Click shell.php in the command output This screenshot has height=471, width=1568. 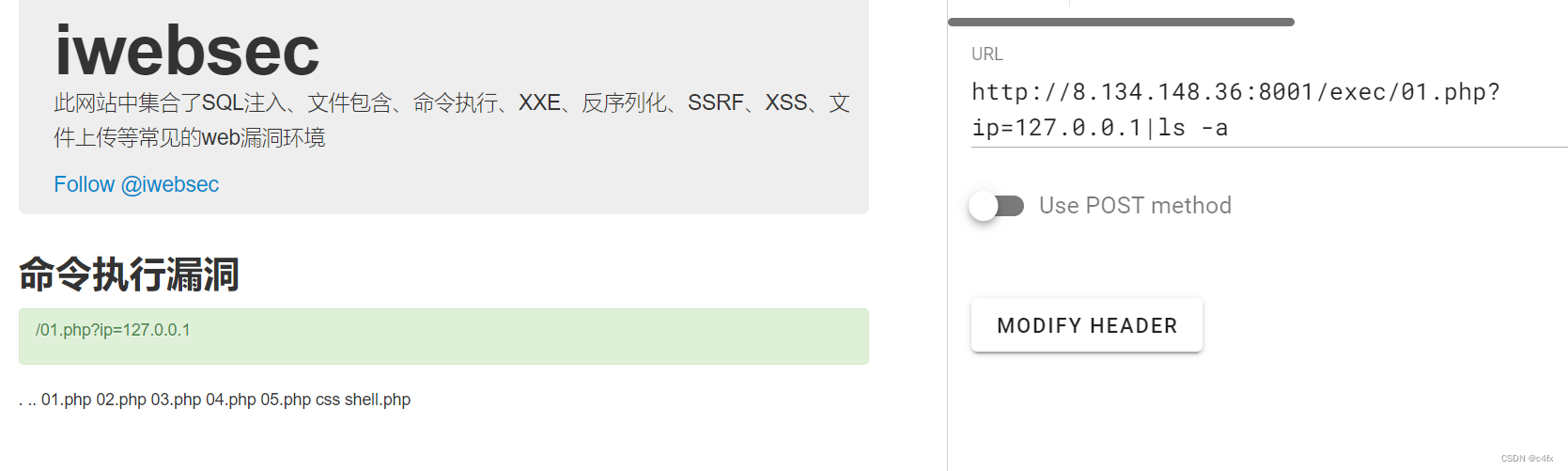click(378, 400)
